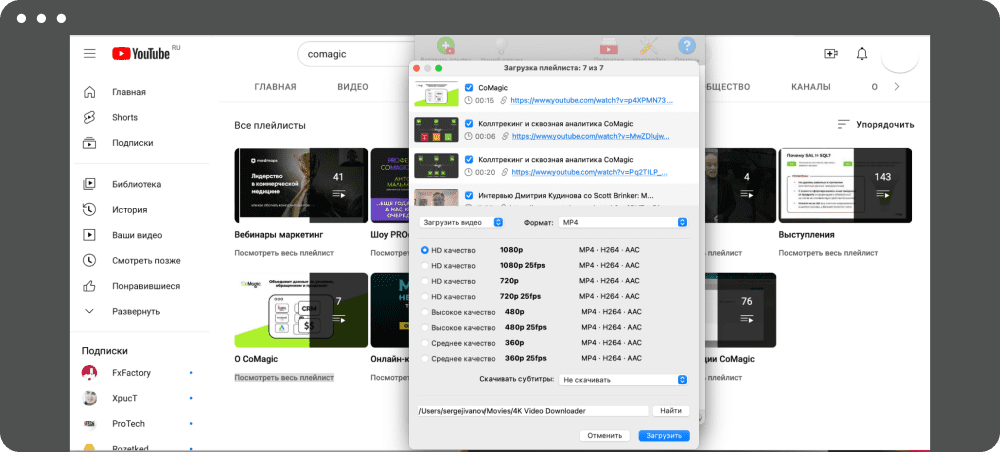1000x452 pixels.
Task: Select 720p 25fps quality option
Action: point(425,296)
